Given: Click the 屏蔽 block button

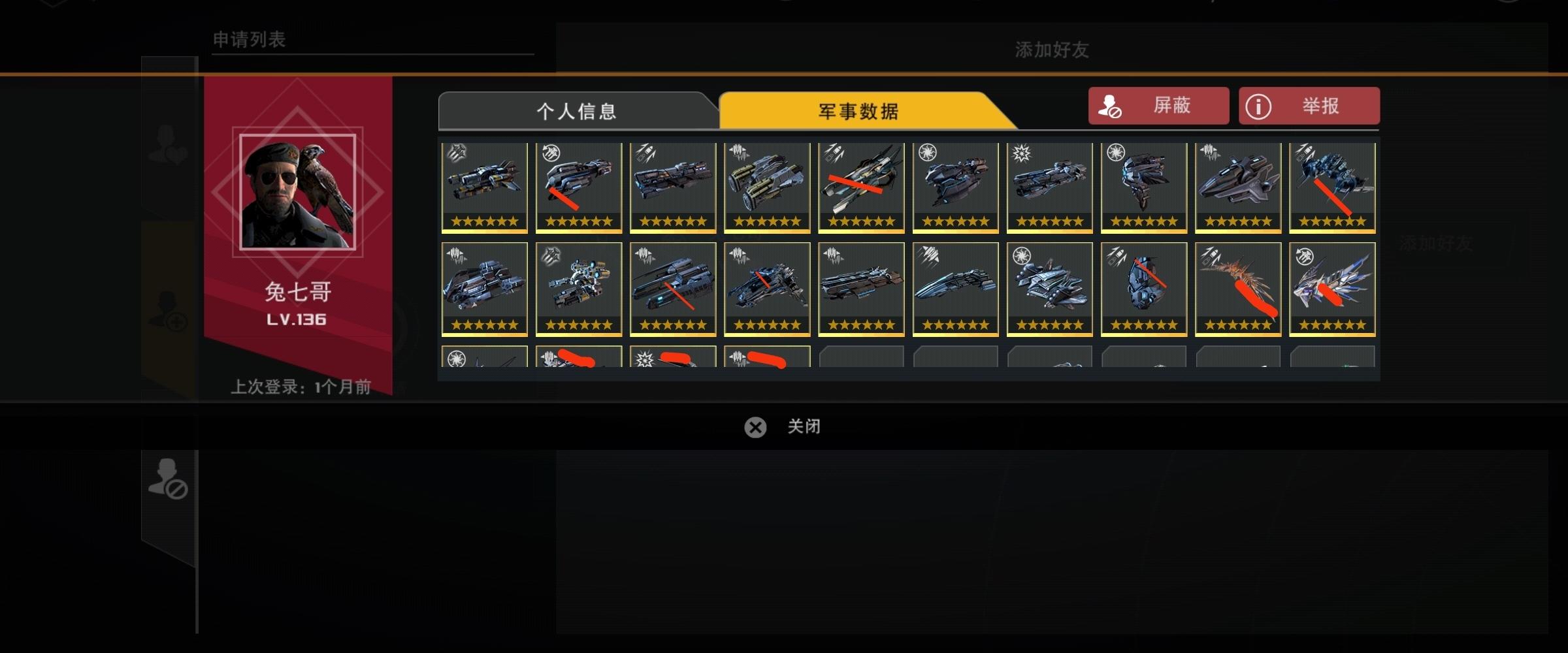Looking at the screenshot, I should (1158, 106).
